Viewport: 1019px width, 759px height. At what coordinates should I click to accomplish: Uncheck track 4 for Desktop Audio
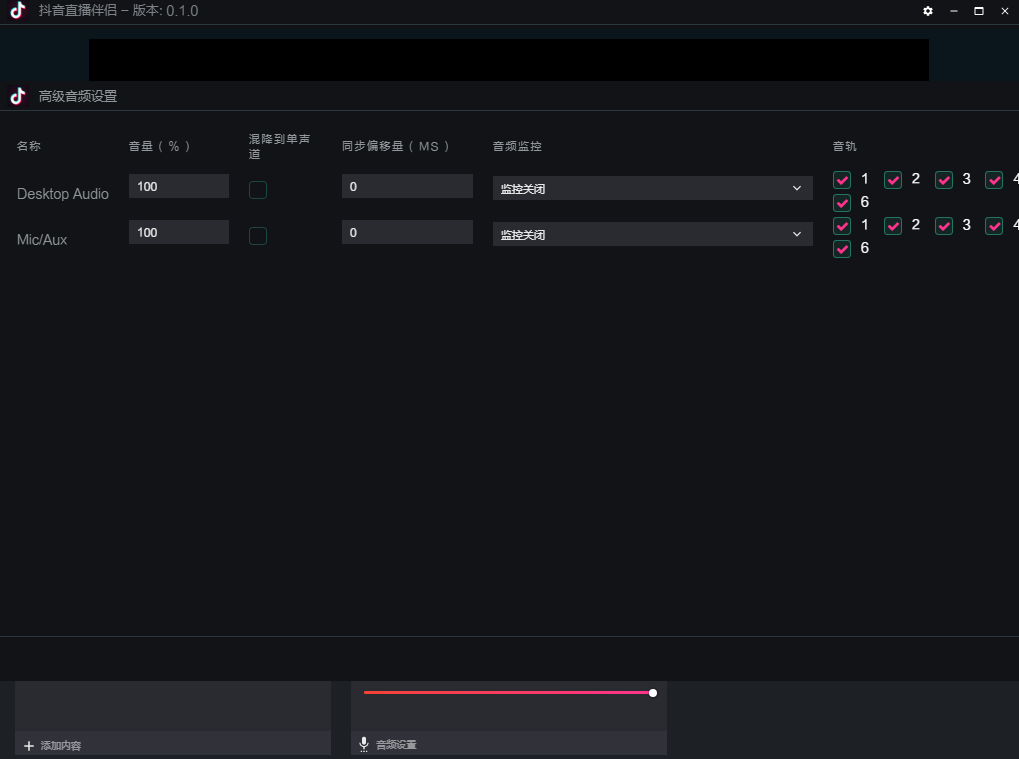tap(994, 180)
